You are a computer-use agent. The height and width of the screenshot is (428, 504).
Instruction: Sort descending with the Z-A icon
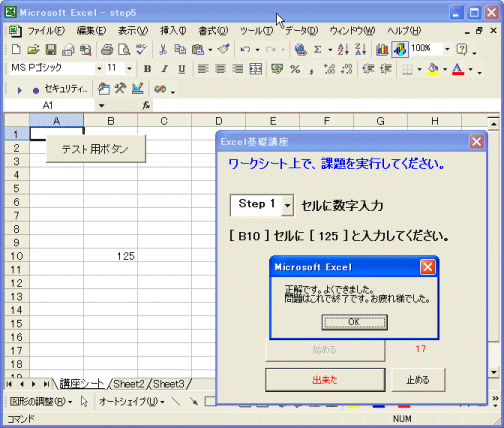pyautogui.click(x=360, y=50)
